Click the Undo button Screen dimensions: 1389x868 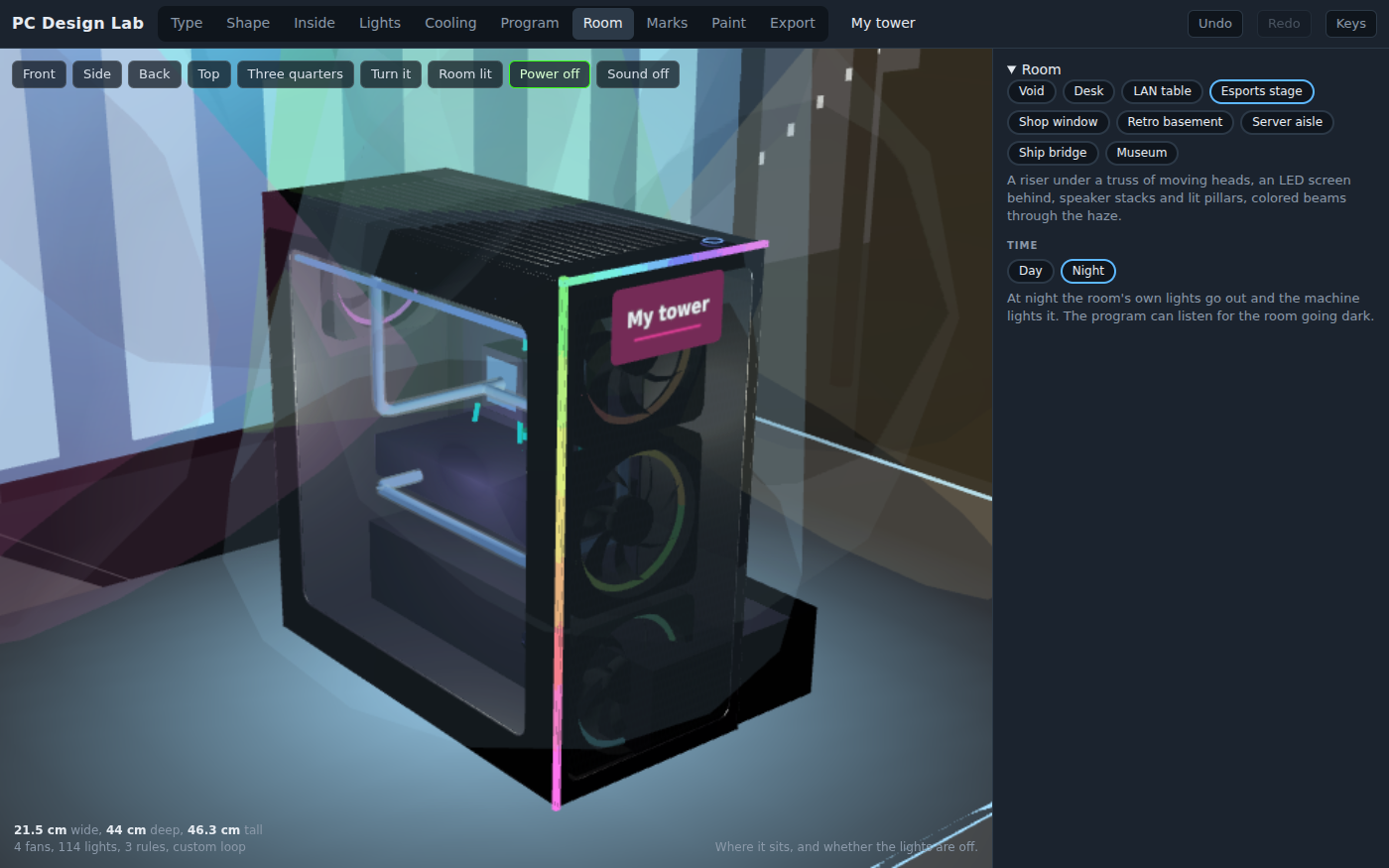(1215, 24)
